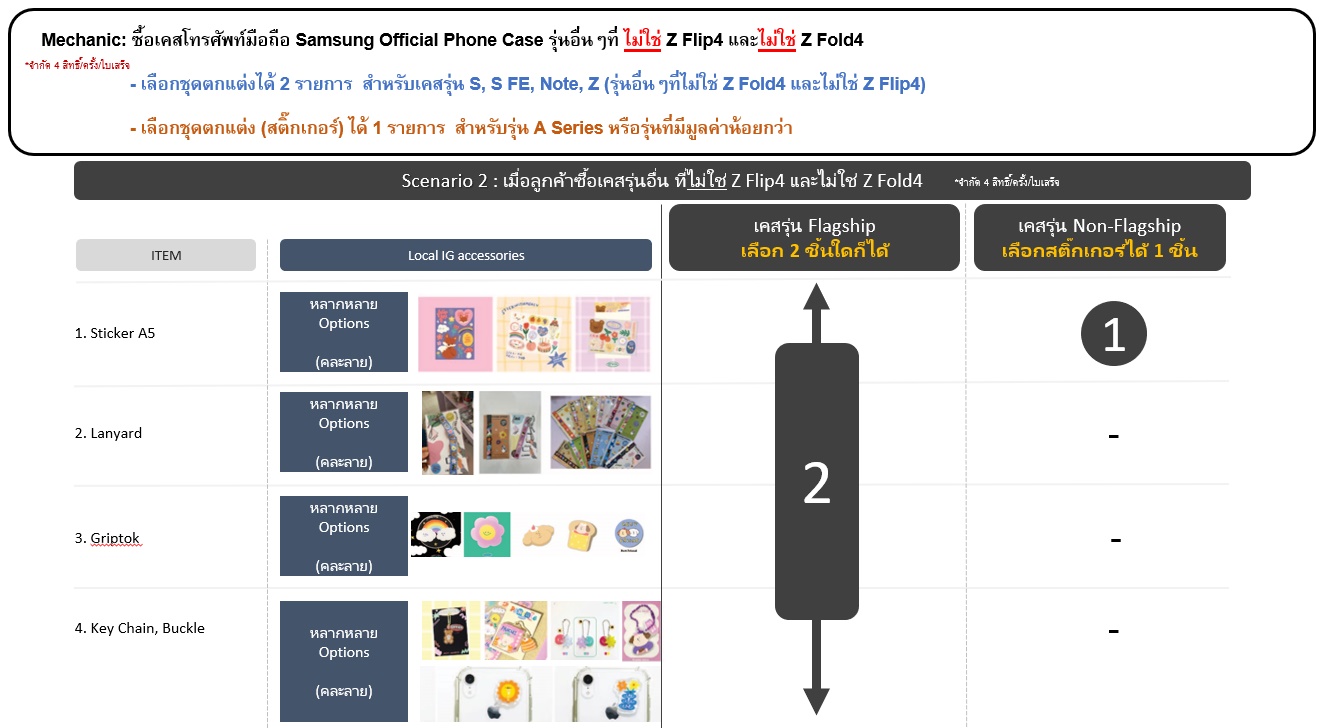
Task: Click the upward arrow head in Flagship column
Action: [x=817, y=296]
